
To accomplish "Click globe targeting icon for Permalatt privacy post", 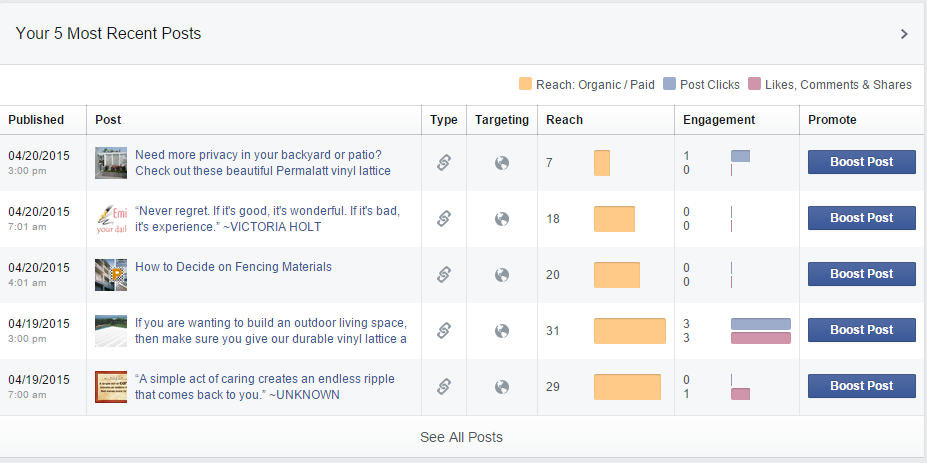I will click(x=502, y=163).
